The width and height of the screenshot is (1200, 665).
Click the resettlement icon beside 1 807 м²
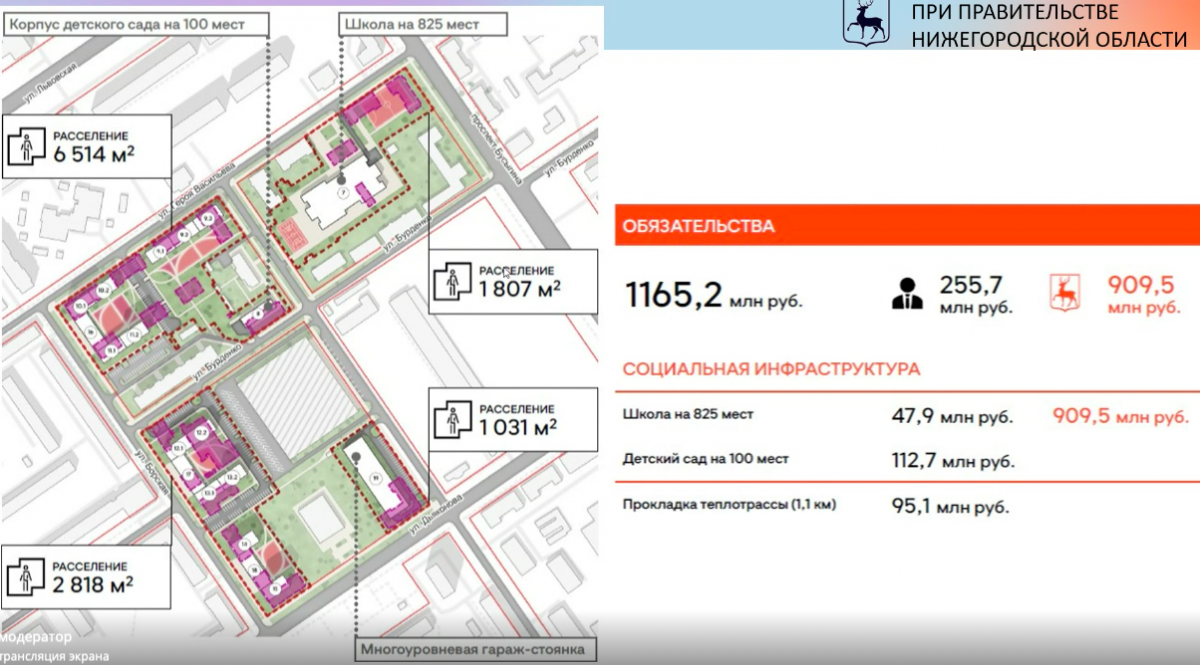pyautogui.click(x=451, y=282)
